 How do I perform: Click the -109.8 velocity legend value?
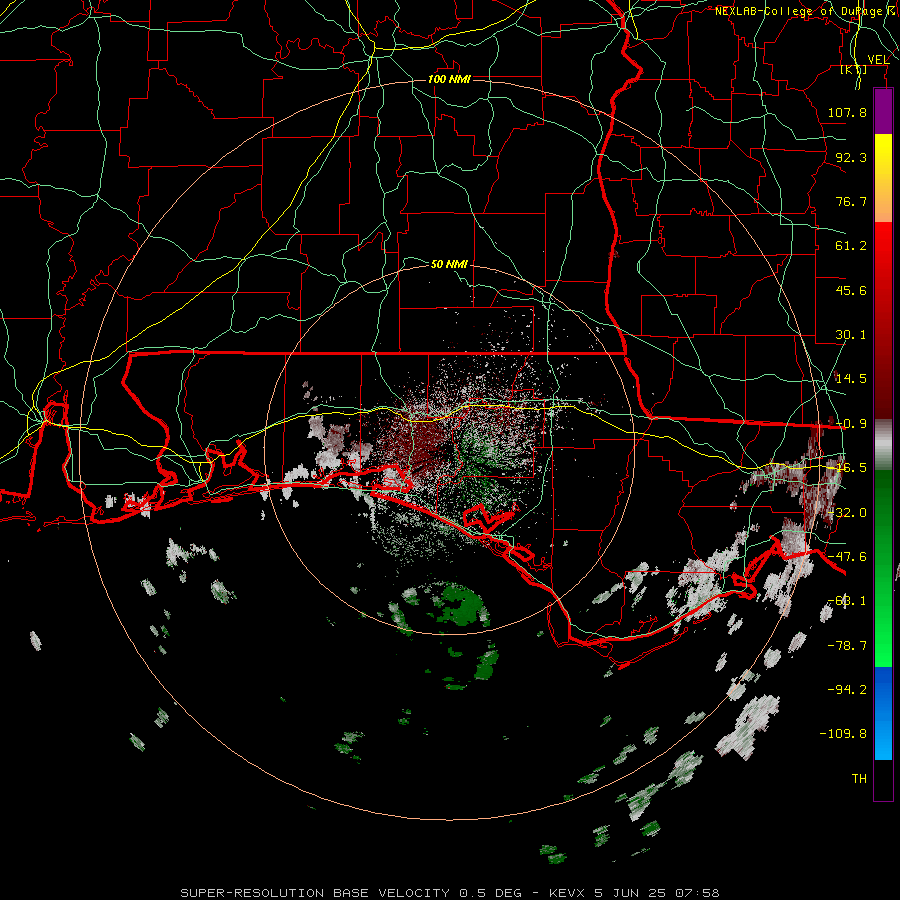pos(843,734)
